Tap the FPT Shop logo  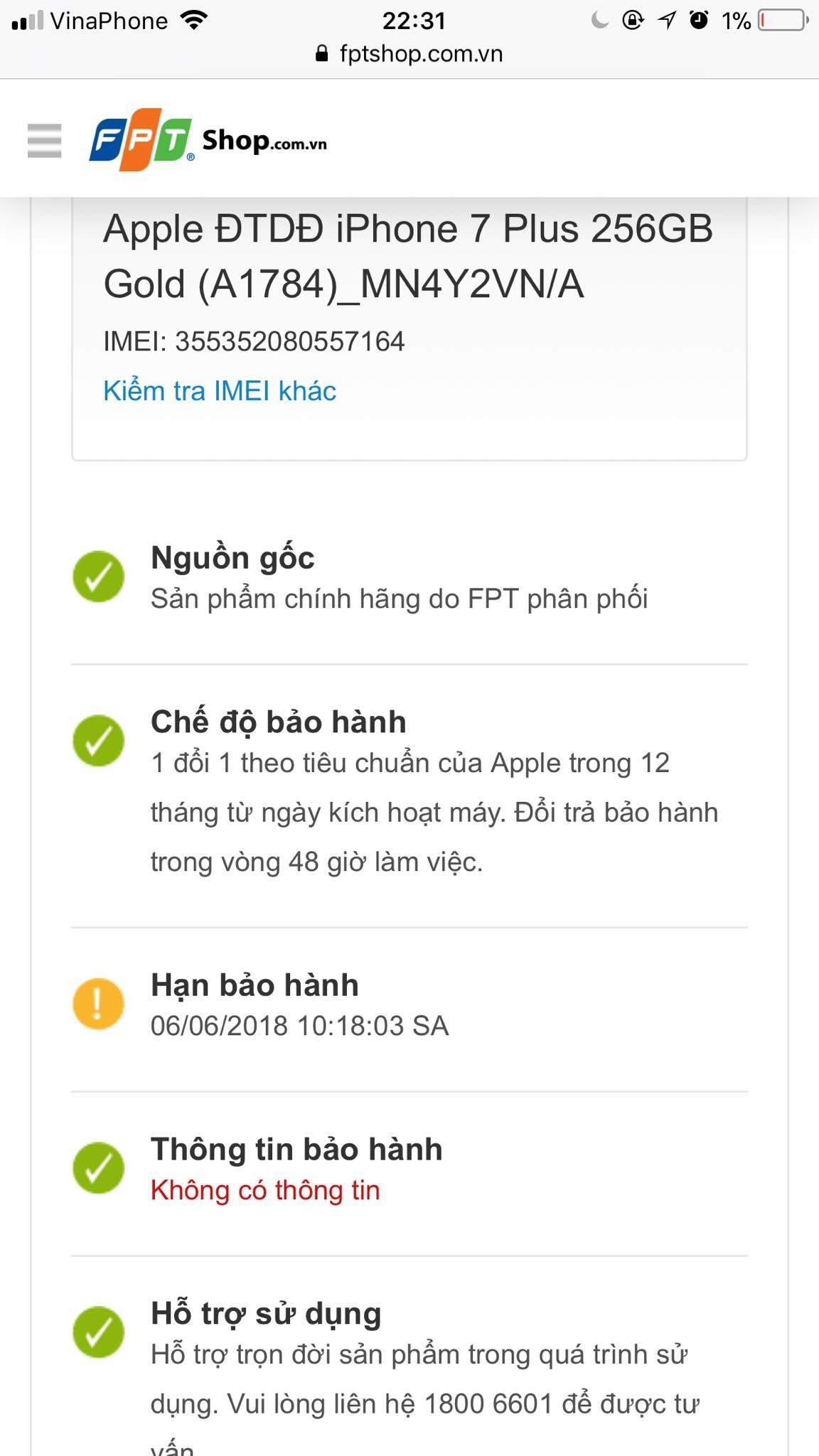208,139
